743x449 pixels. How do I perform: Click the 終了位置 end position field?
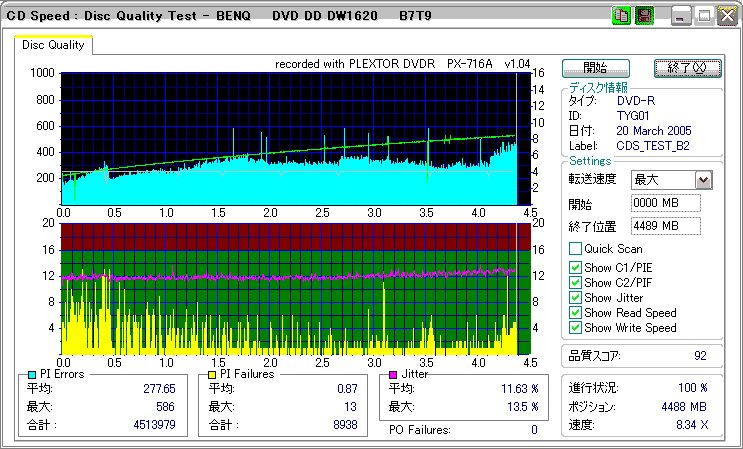point(667,226)
